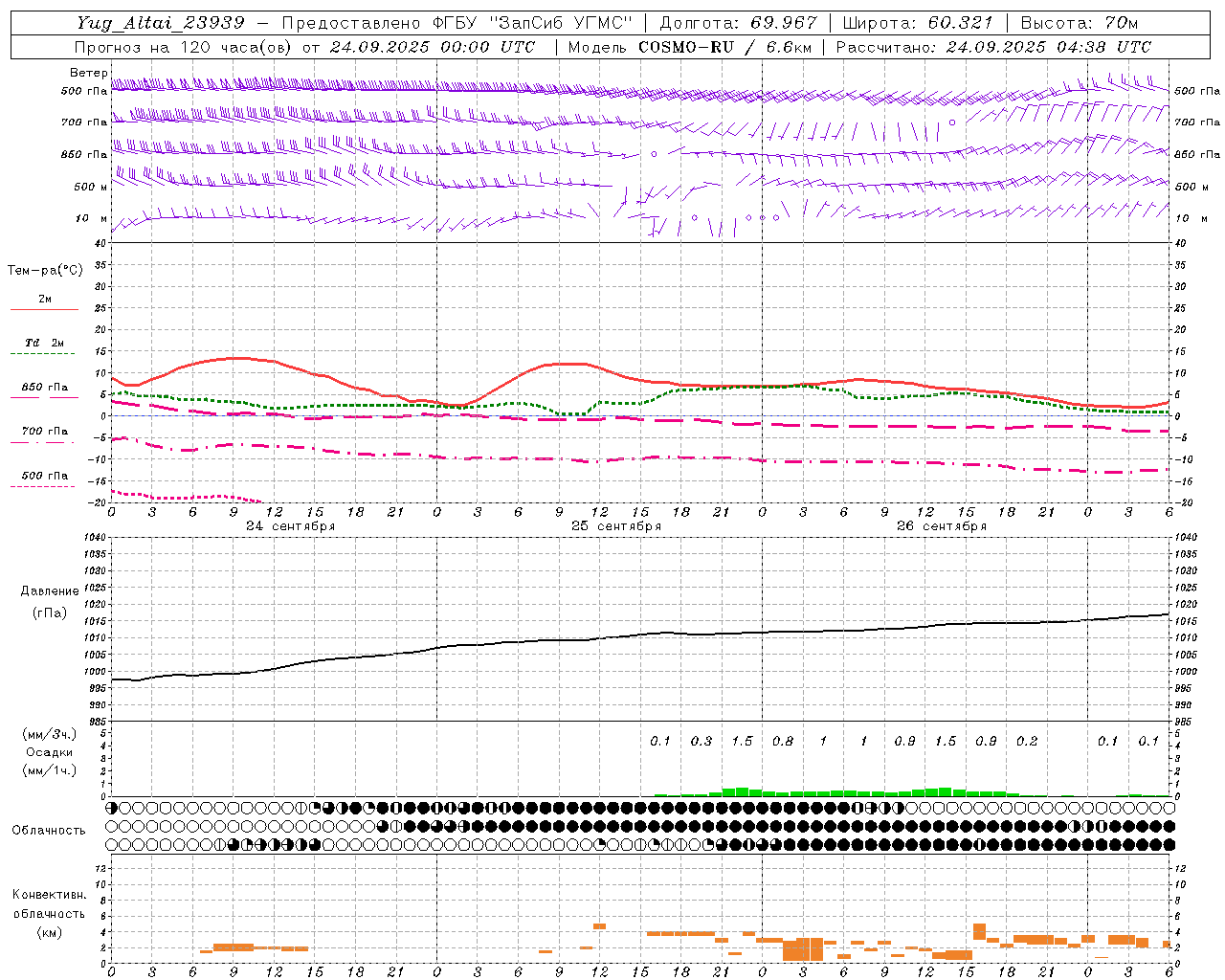Click the 'Td 2м' dew point legend entry
Viewport: 1225px width, 980px height.
(45, 343)
